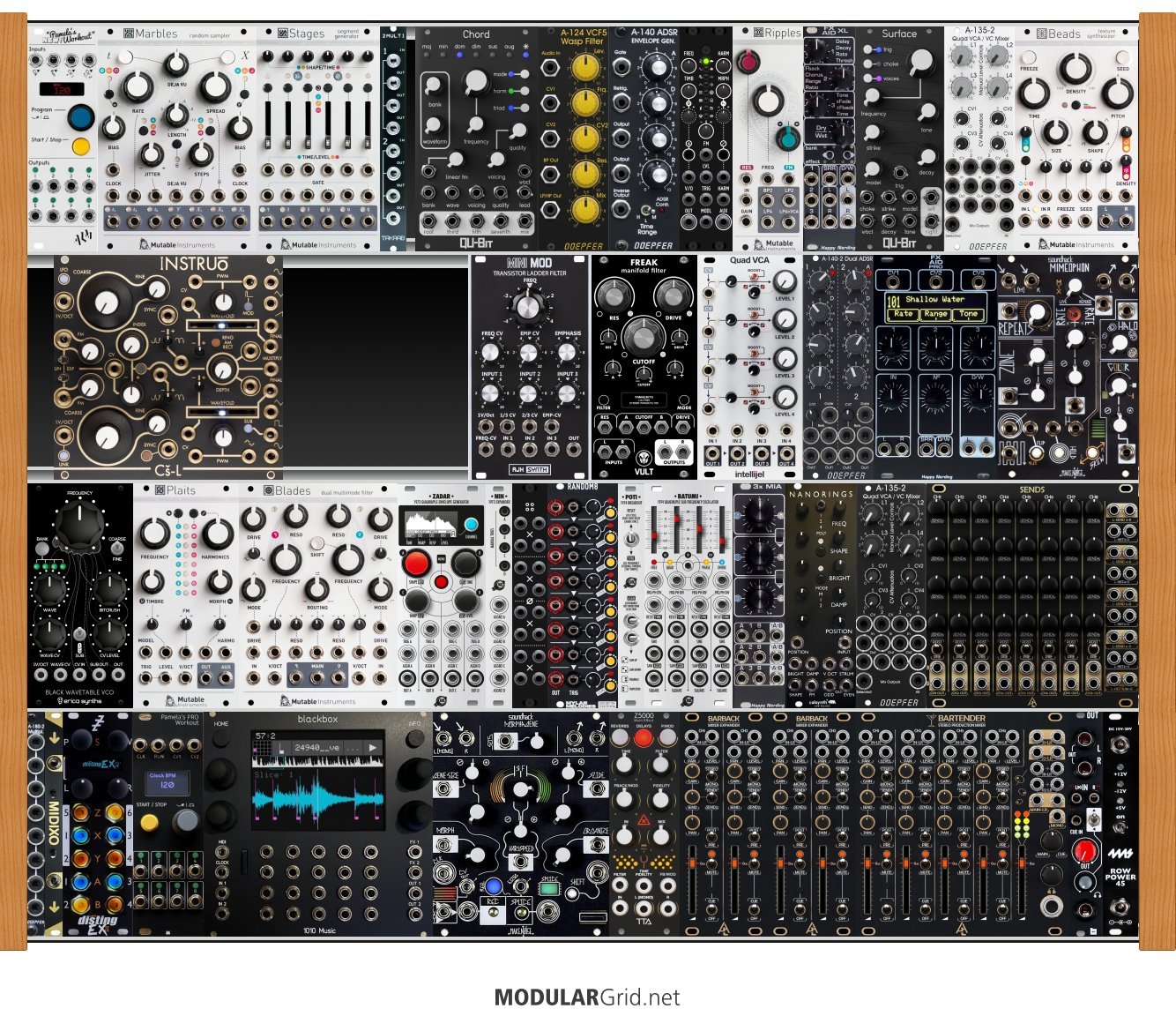This screenshot has width=1176, height=1016.
Task: Click the play triangle on the blackbox screen
Action: tap(374, 748)
